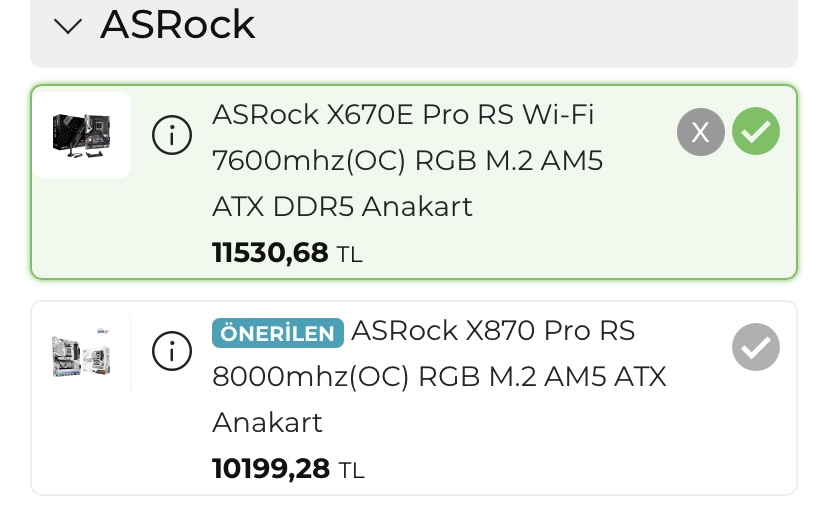Open the white X870 motherboard thumbnail
The height and width of the screenshot is (510, 828).
click(81, 353)
